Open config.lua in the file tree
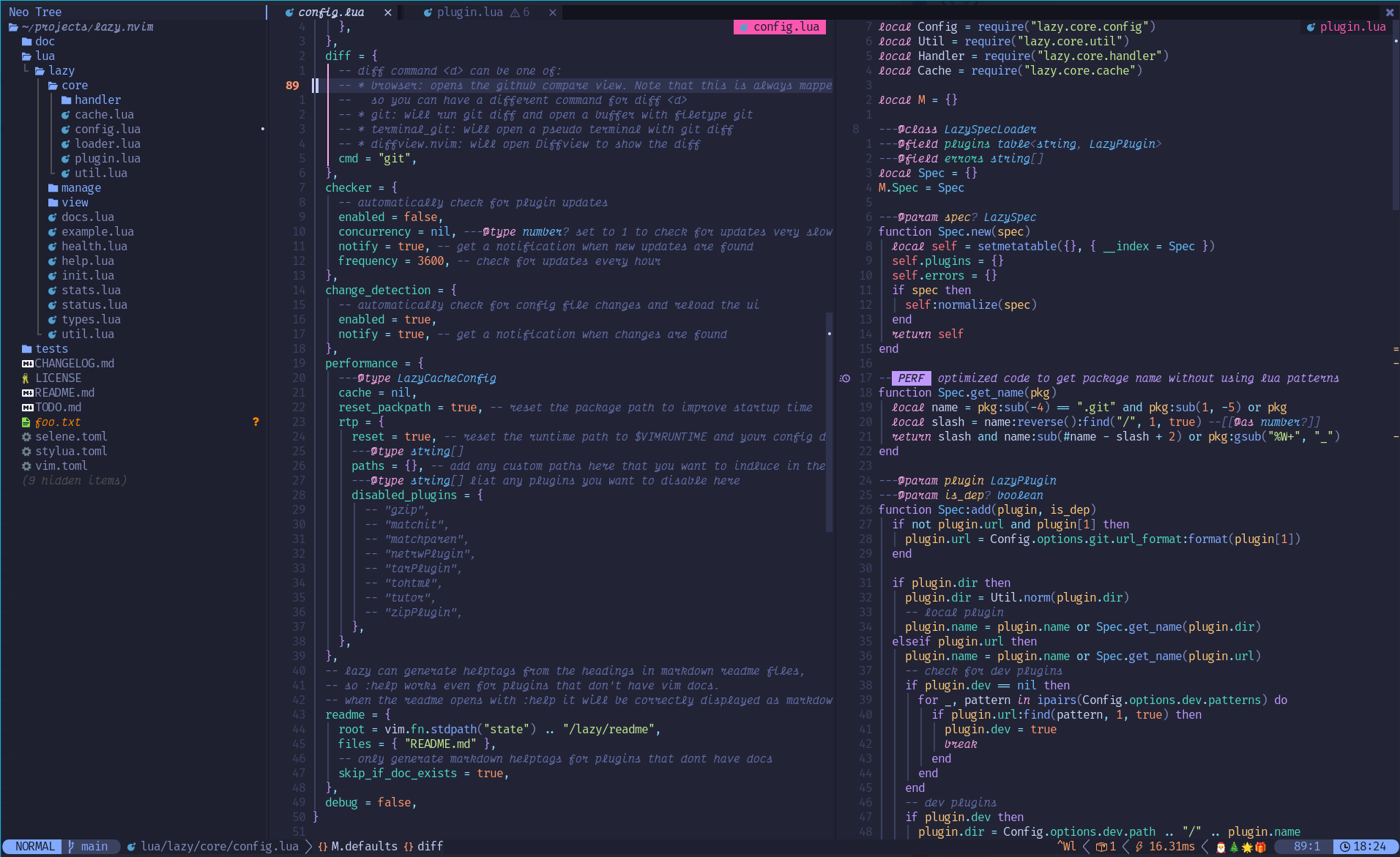The height and width of the screenshot is (857, 1400). tap(108, 130)
